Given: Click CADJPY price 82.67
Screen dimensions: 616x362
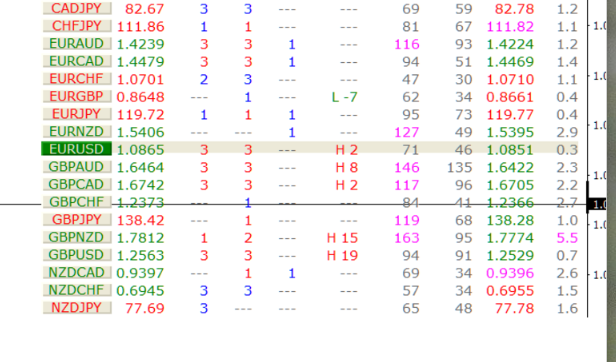Looking at the screenshot, I should [145, 9].
